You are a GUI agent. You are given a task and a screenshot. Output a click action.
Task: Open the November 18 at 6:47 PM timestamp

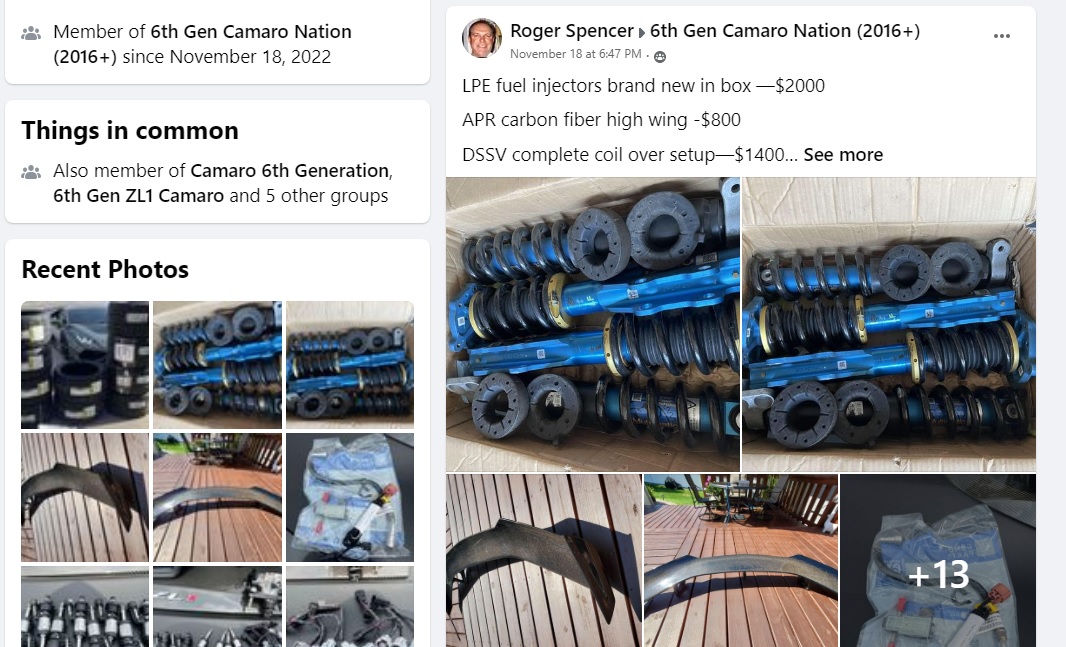click(x=576, y=54)
